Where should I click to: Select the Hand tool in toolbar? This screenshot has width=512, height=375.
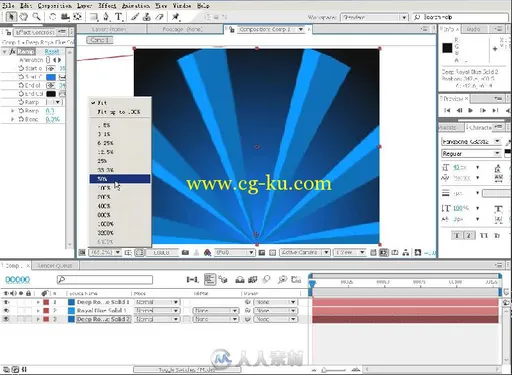pos(24,16)
